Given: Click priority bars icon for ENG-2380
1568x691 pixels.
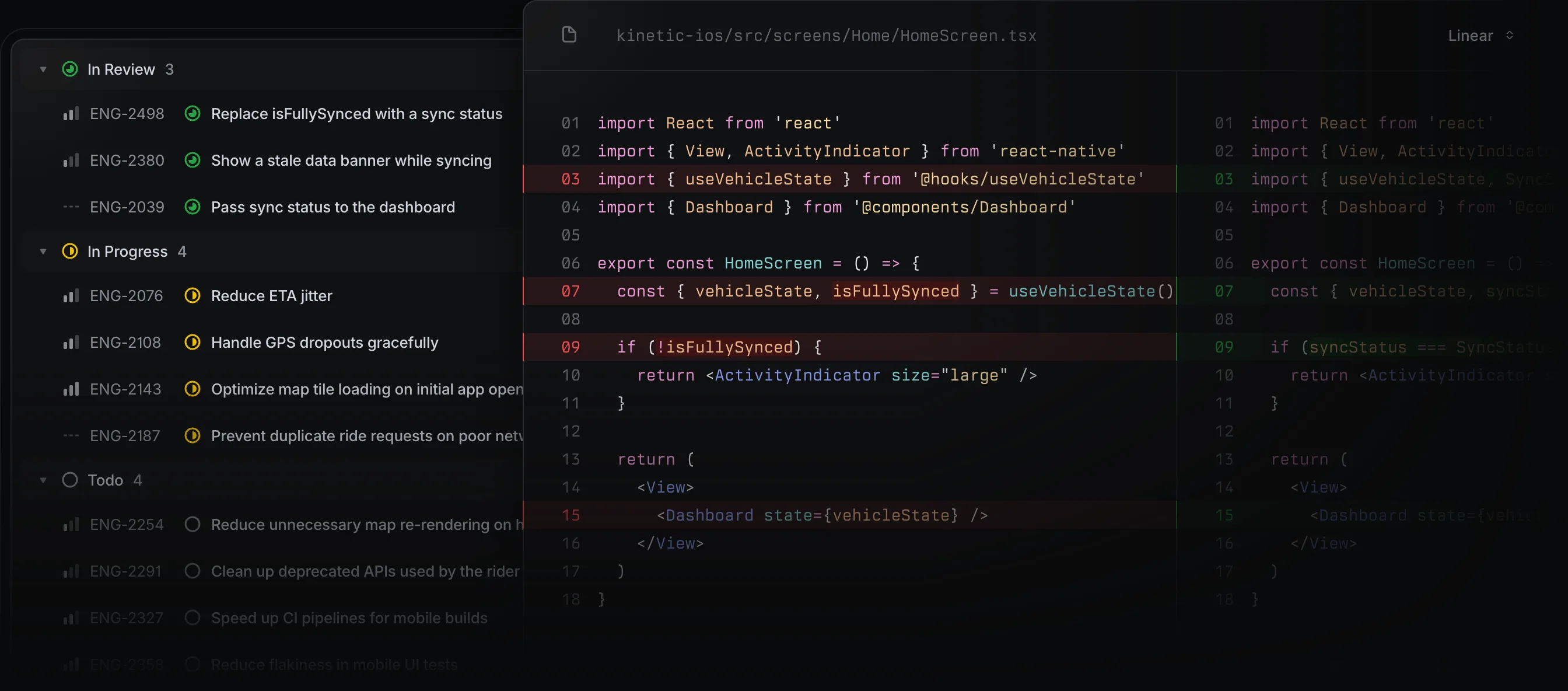Looking at the screenshot, I should tap(71, 160).
